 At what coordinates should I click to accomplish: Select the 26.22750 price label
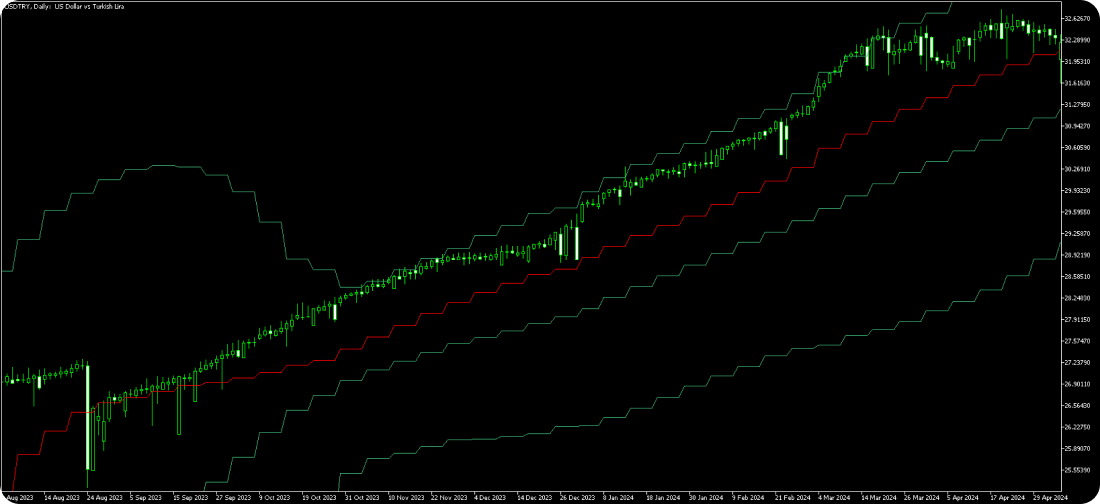pyautogui.click(x=1079, y=427)
